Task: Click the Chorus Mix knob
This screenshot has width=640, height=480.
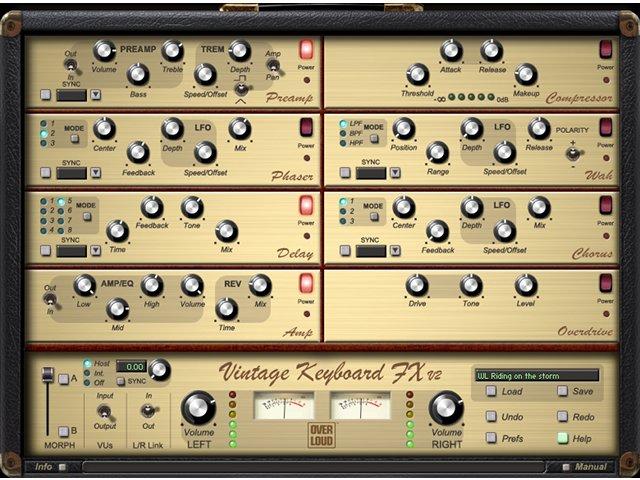Action: (539, 207)
